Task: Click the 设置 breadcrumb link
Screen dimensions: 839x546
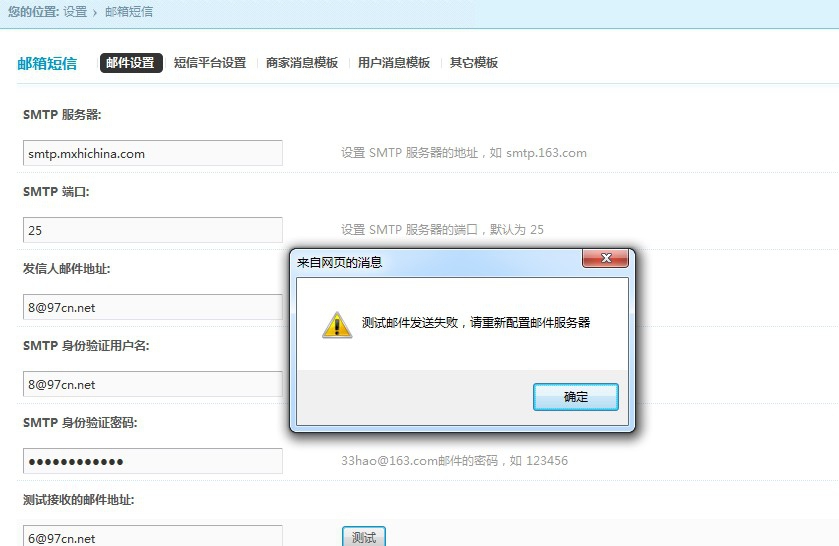Action: tap(75, 12)
